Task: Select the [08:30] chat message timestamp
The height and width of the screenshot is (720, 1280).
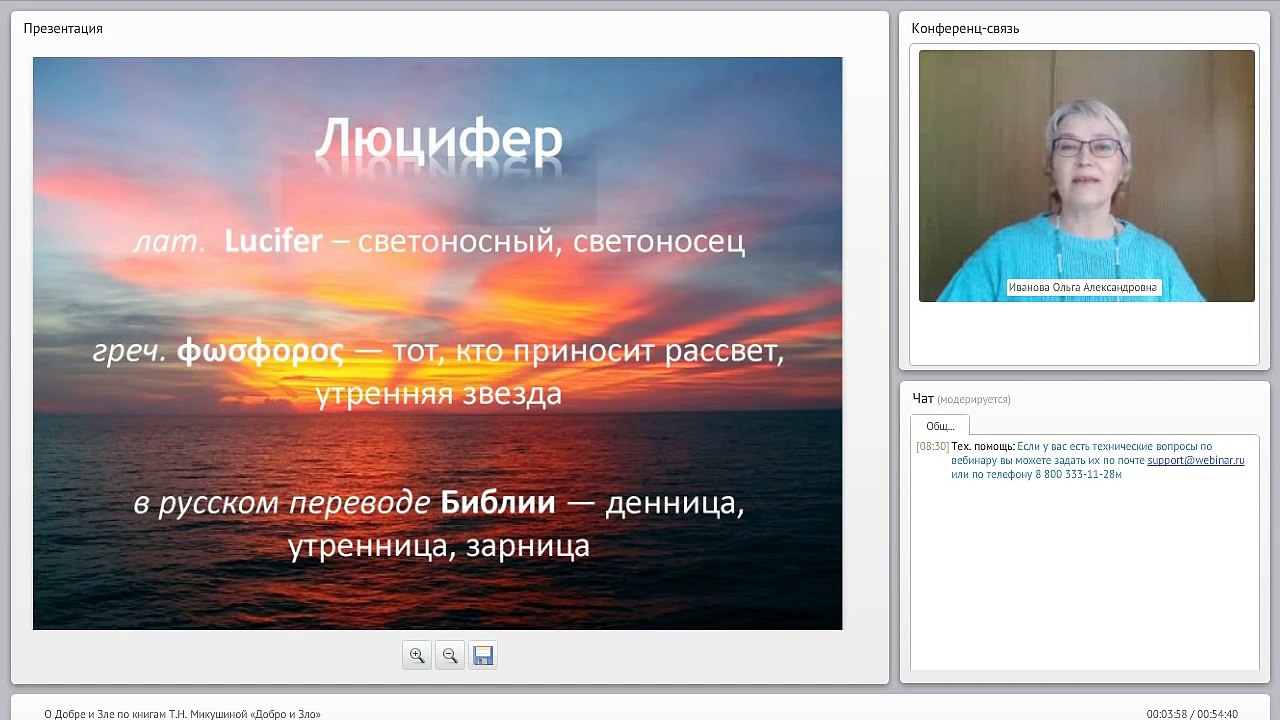Action: pos(932,446)
